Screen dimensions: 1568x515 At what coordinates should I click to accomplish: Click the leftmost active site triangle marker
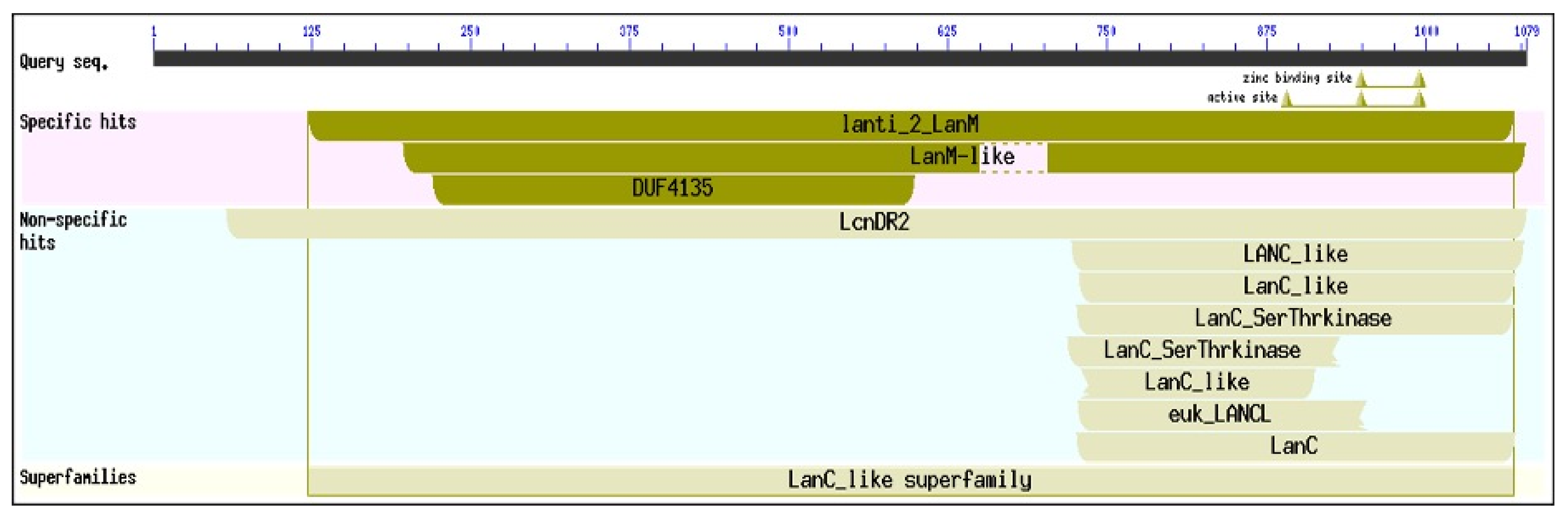(1286, 99)
